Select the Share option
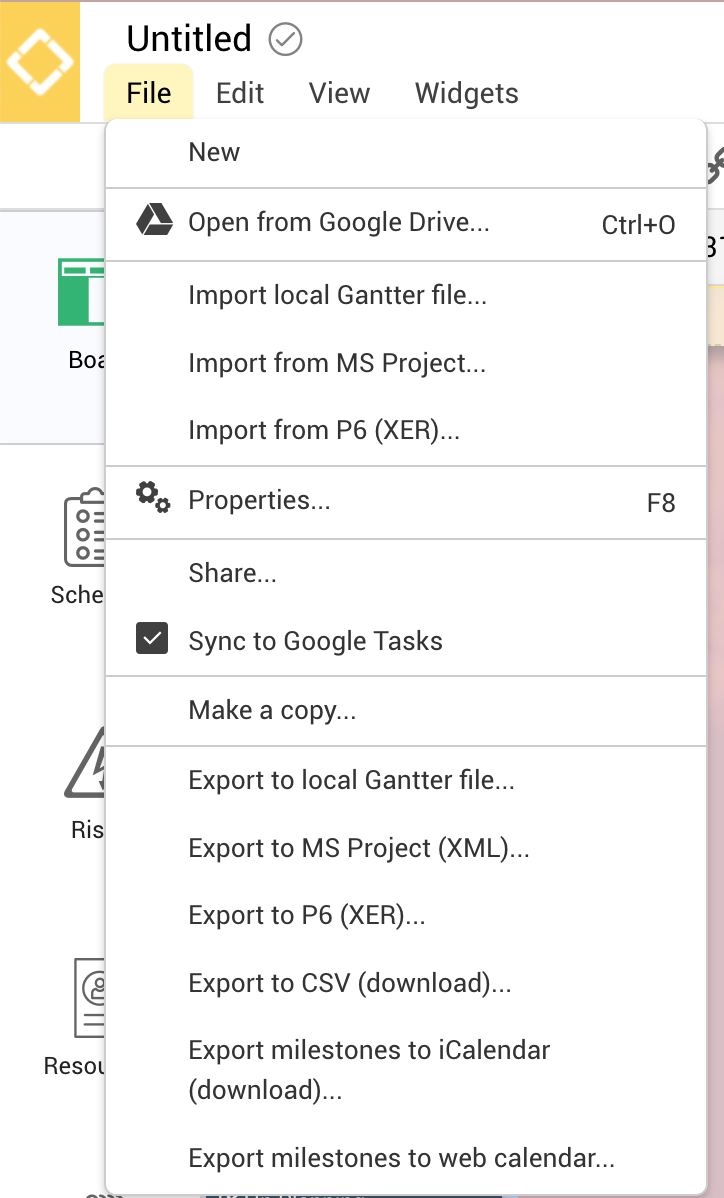The image size is (724, 1198). pyautogui.click(x=406, y=573)
